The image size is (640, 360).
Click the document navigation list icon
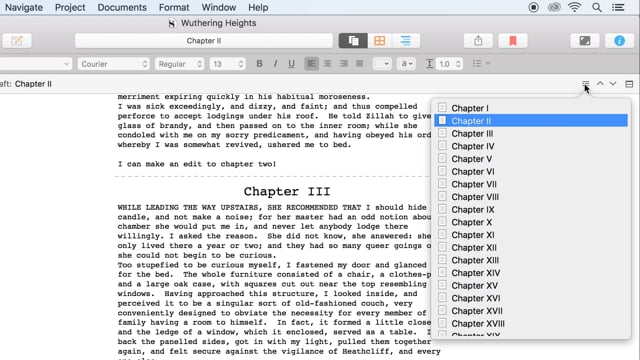[x=585, y=84]
